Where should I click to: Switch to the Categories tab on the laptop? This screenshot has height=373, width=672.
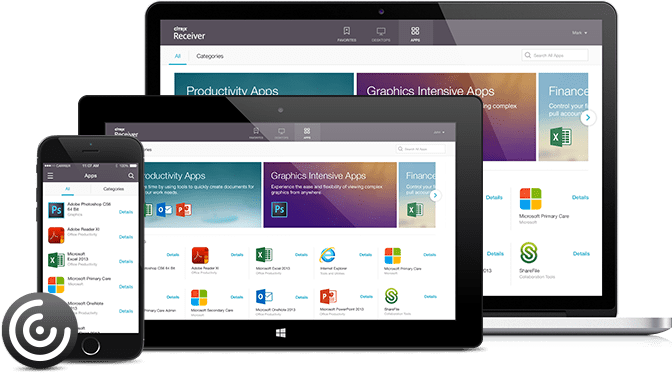[210, 56]
